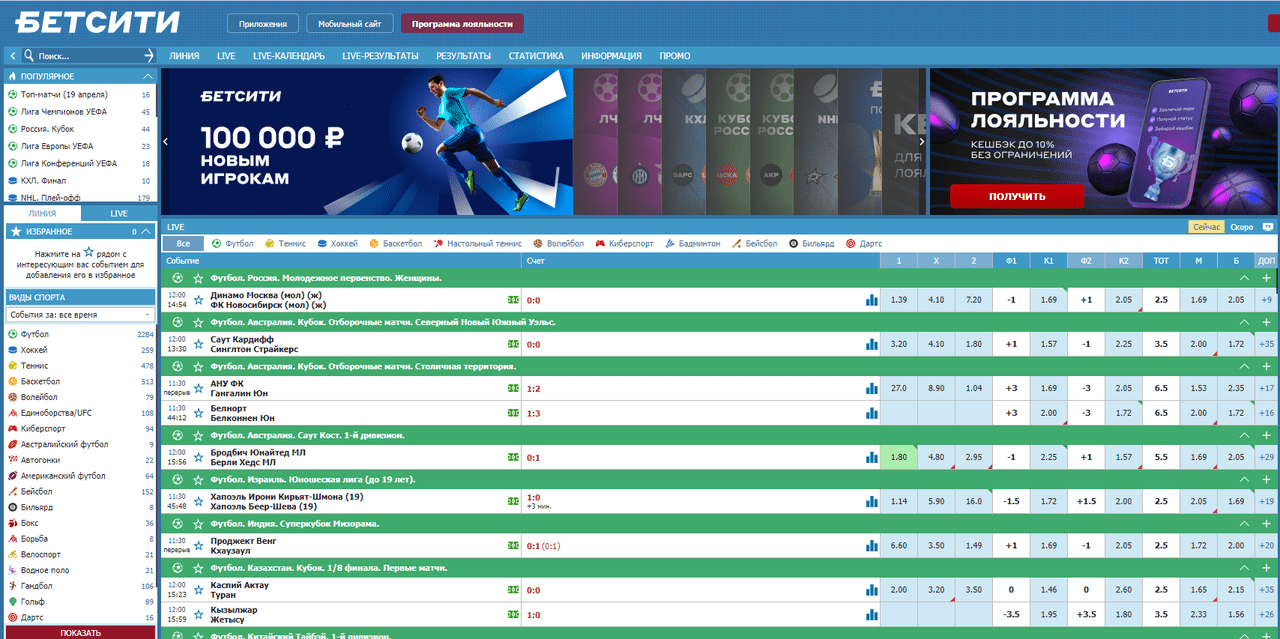Click the search arrow next to Поиск
Viewport: 1280px width, 639px height.
149,56
